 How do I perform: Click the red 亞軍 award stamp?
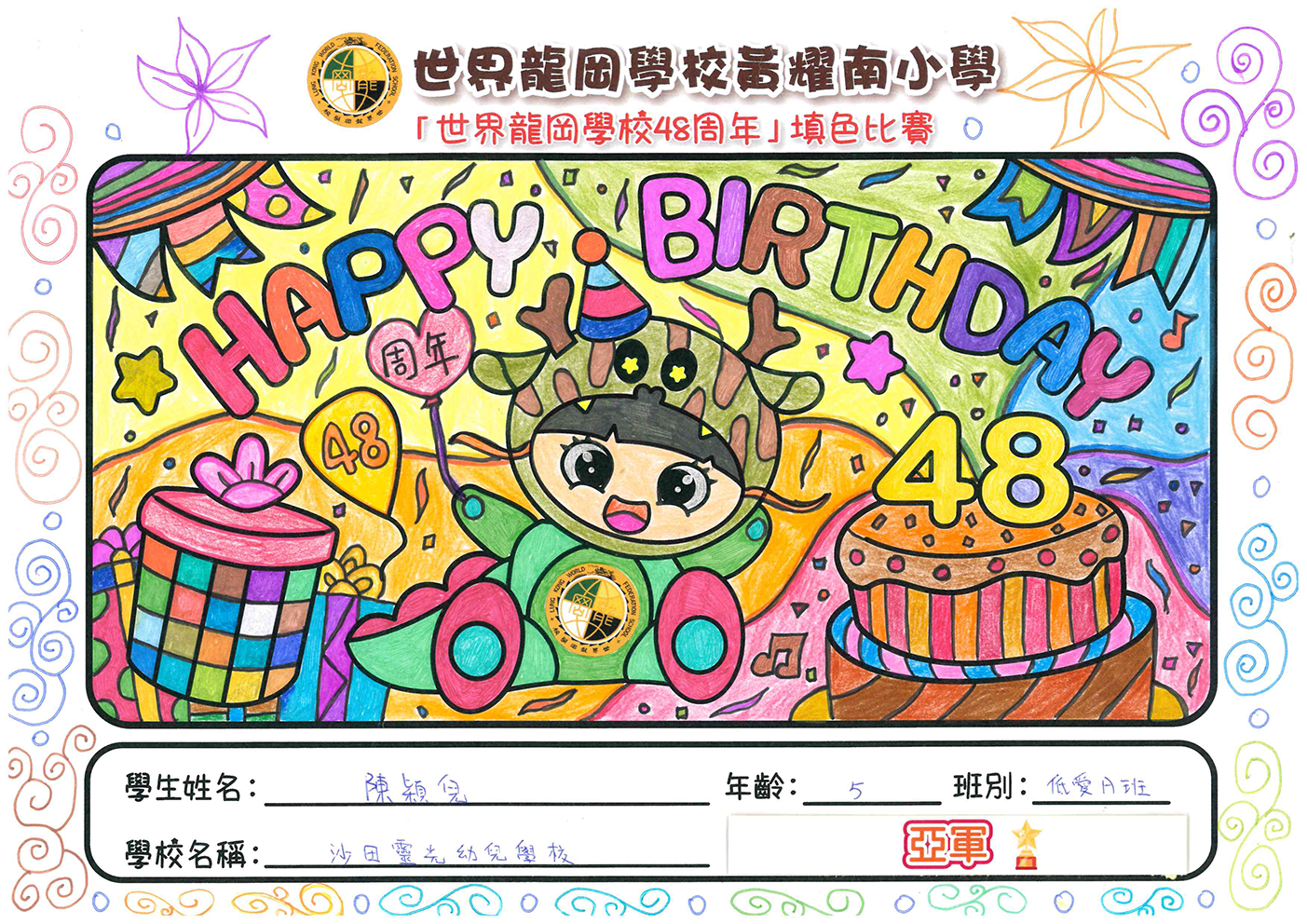click(x=947, y=844)
